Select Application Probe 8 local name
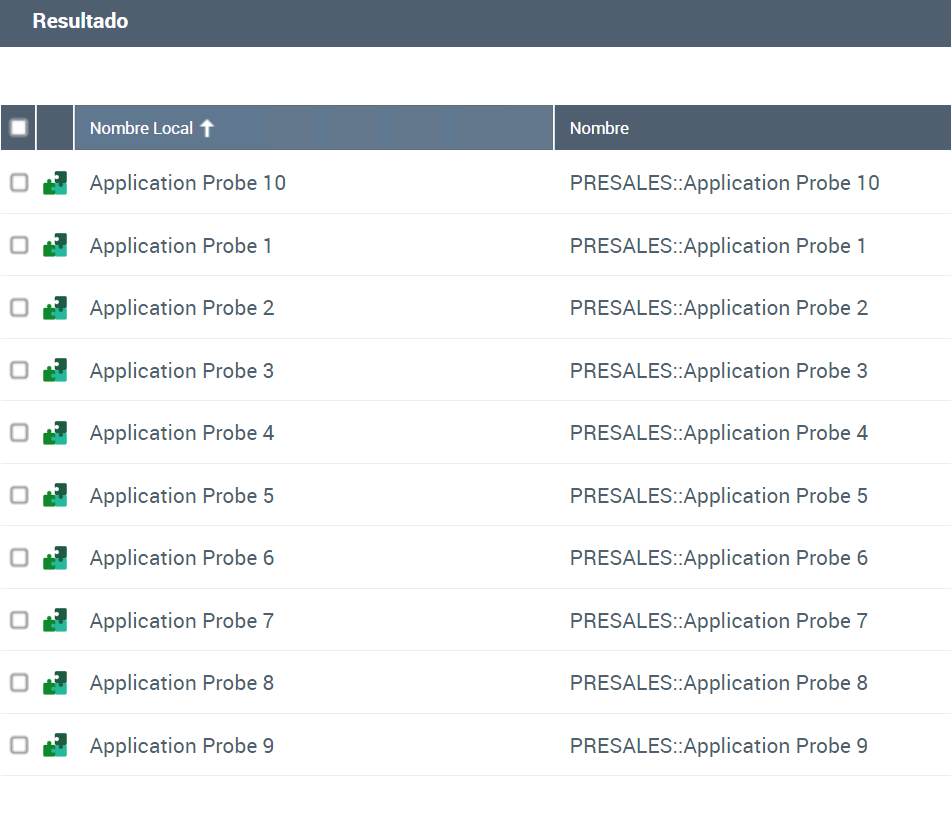 pos(182,683)
